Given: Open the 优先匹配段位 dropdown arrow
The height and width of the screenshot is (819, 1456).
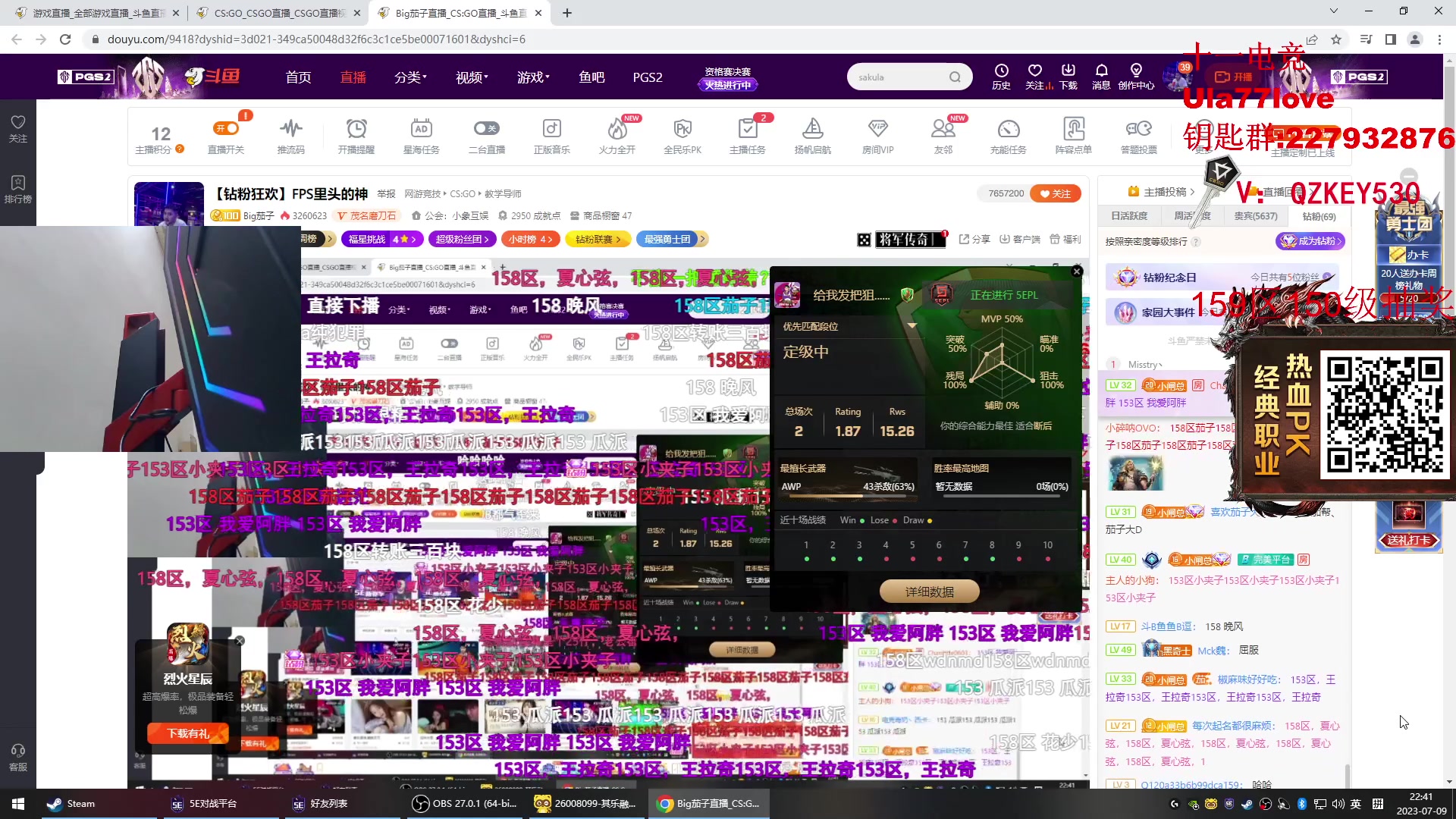Looking at the screenshot, I should coord(912,325).
